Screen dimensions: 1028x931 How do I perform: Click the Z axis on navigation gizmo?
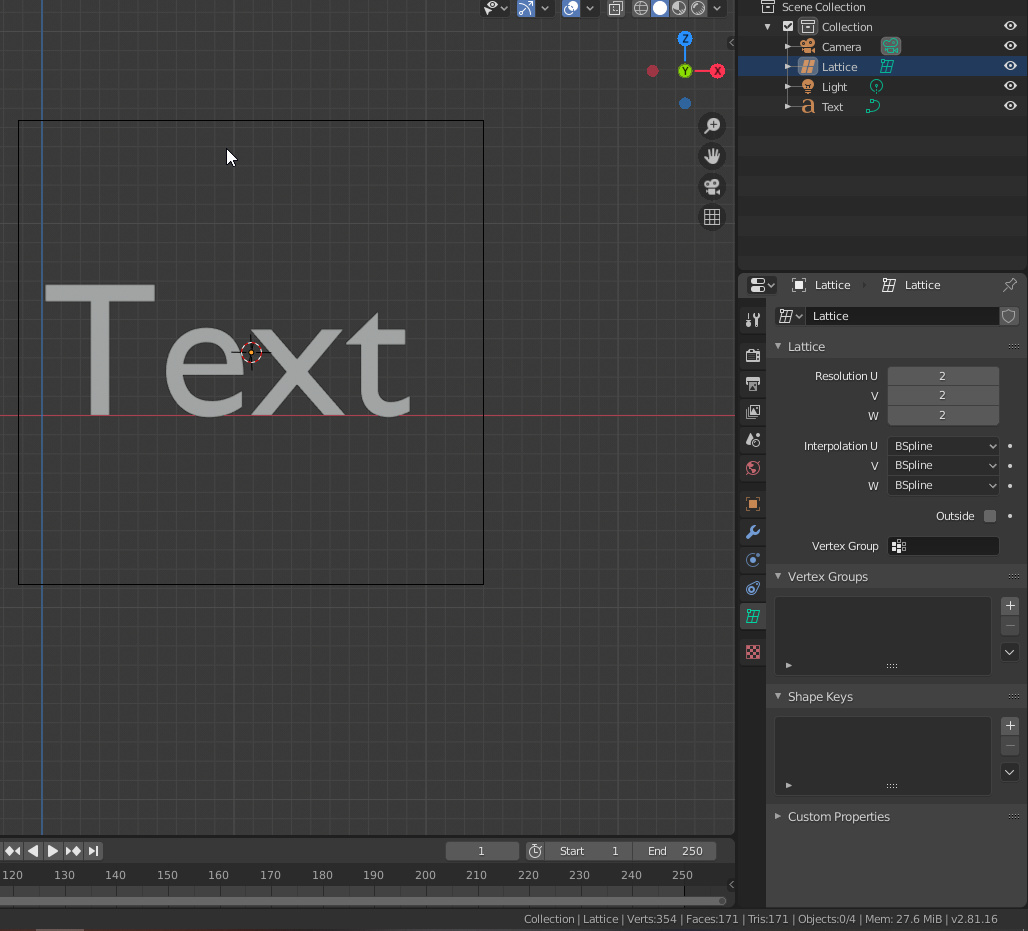(685, 39)
